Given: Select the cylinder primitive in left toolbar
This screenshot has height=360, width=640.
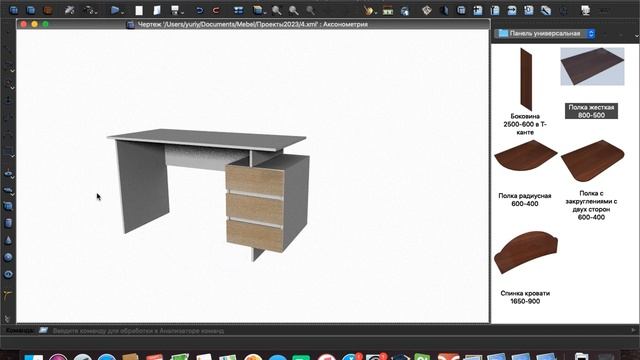Looking at the screenshot, I should point(8,223).
